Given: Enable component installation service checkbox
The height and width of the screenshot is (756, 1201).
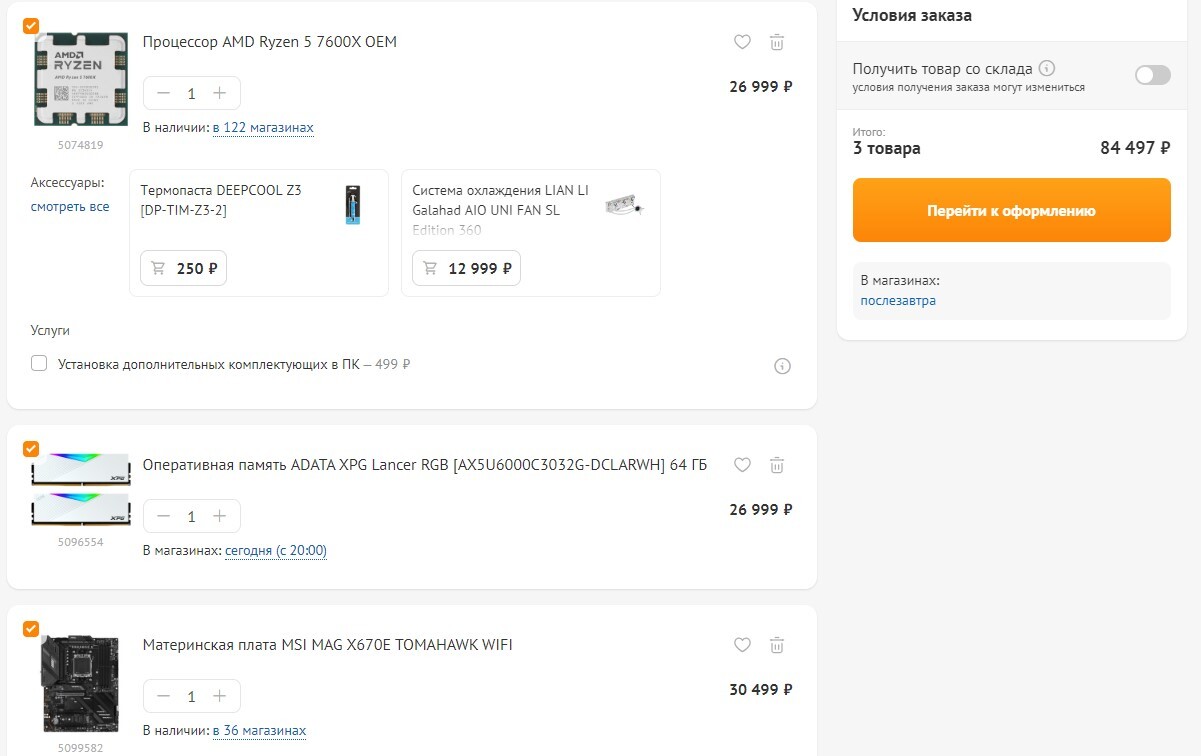Looking at the screenshot, I should pos(39,364).
